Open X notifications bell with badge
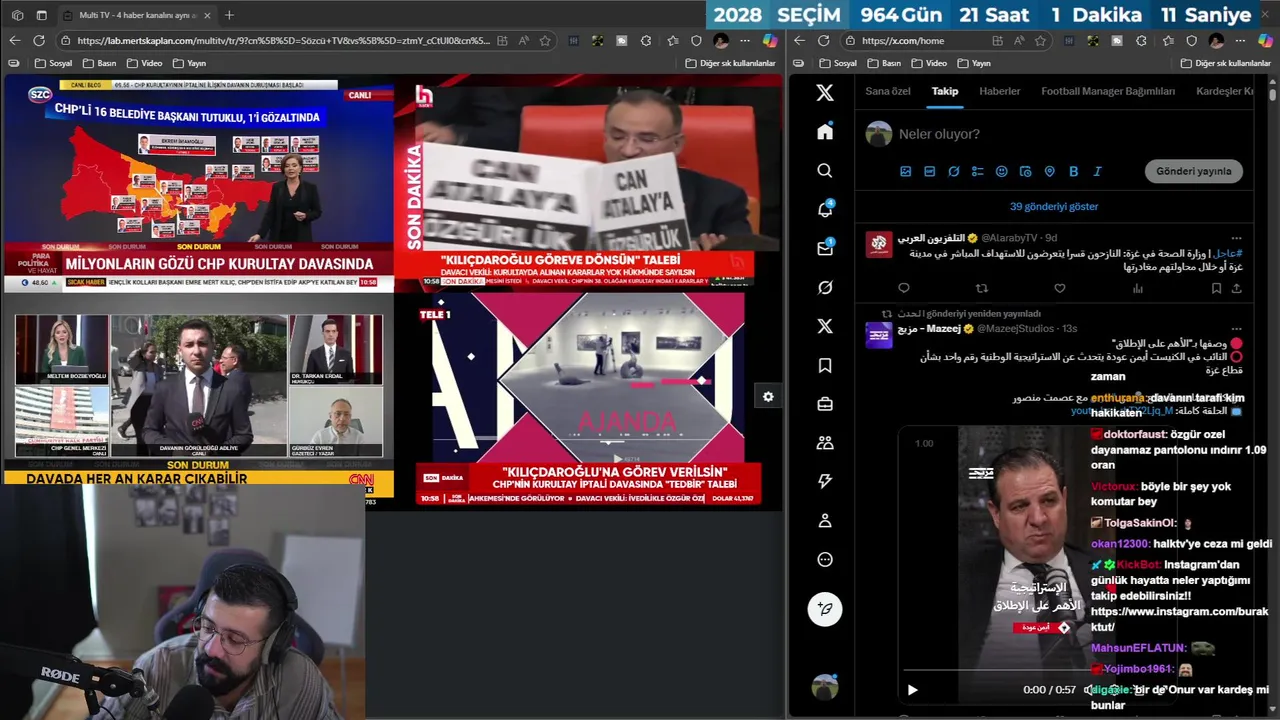The width and height of the screenshot is (1280, 720). pos(825,210)
